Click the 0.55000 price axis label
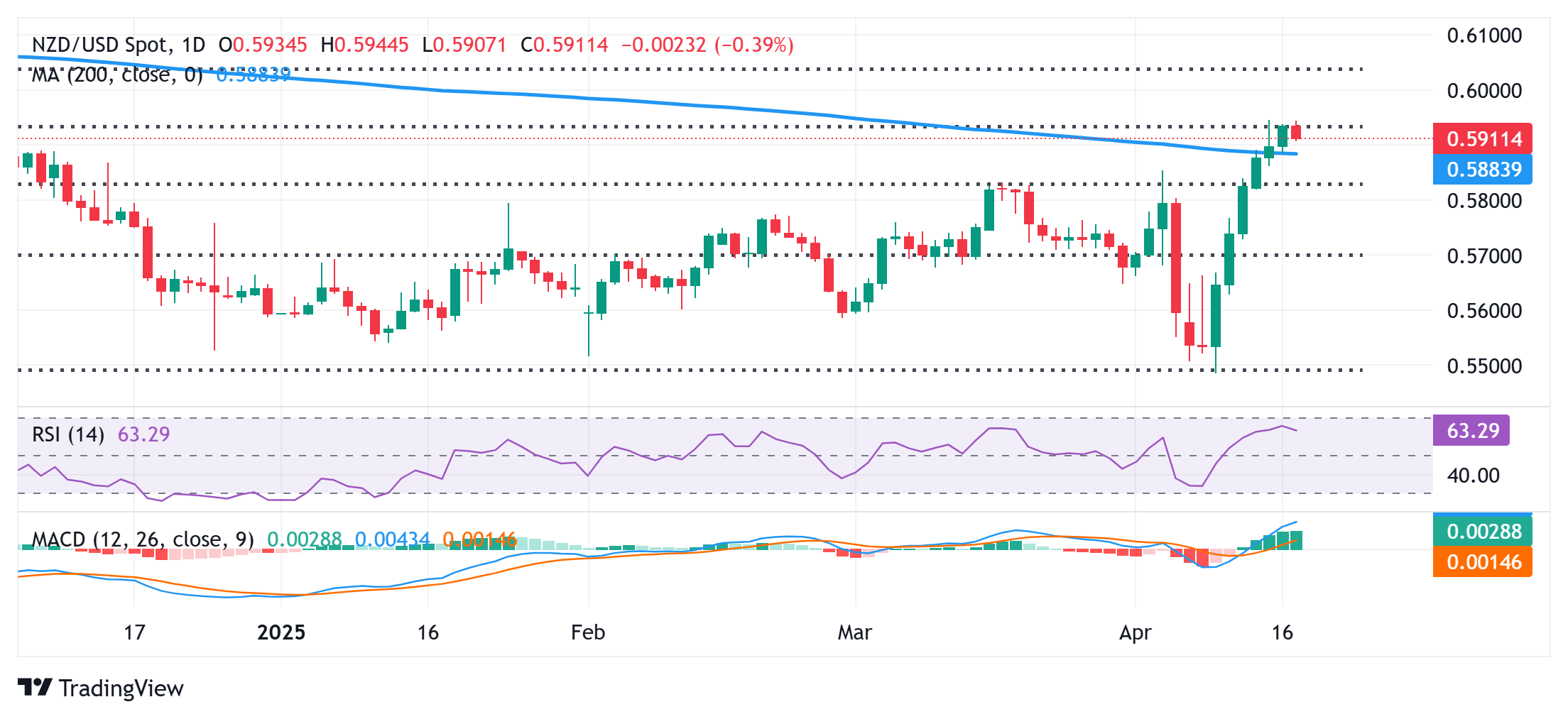This screenshot has width=1568, height=719. [1484, 366]
